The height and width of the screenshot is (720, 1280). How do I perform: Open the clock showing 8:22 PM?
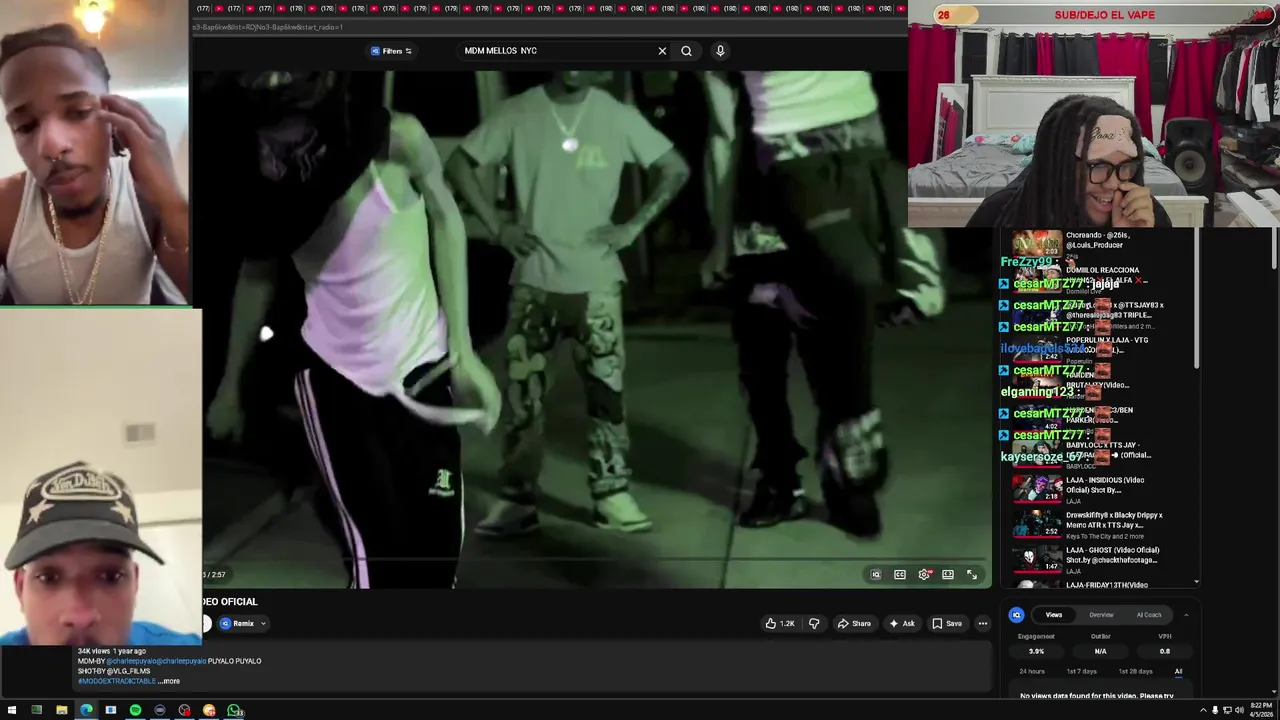point(1263,711)
